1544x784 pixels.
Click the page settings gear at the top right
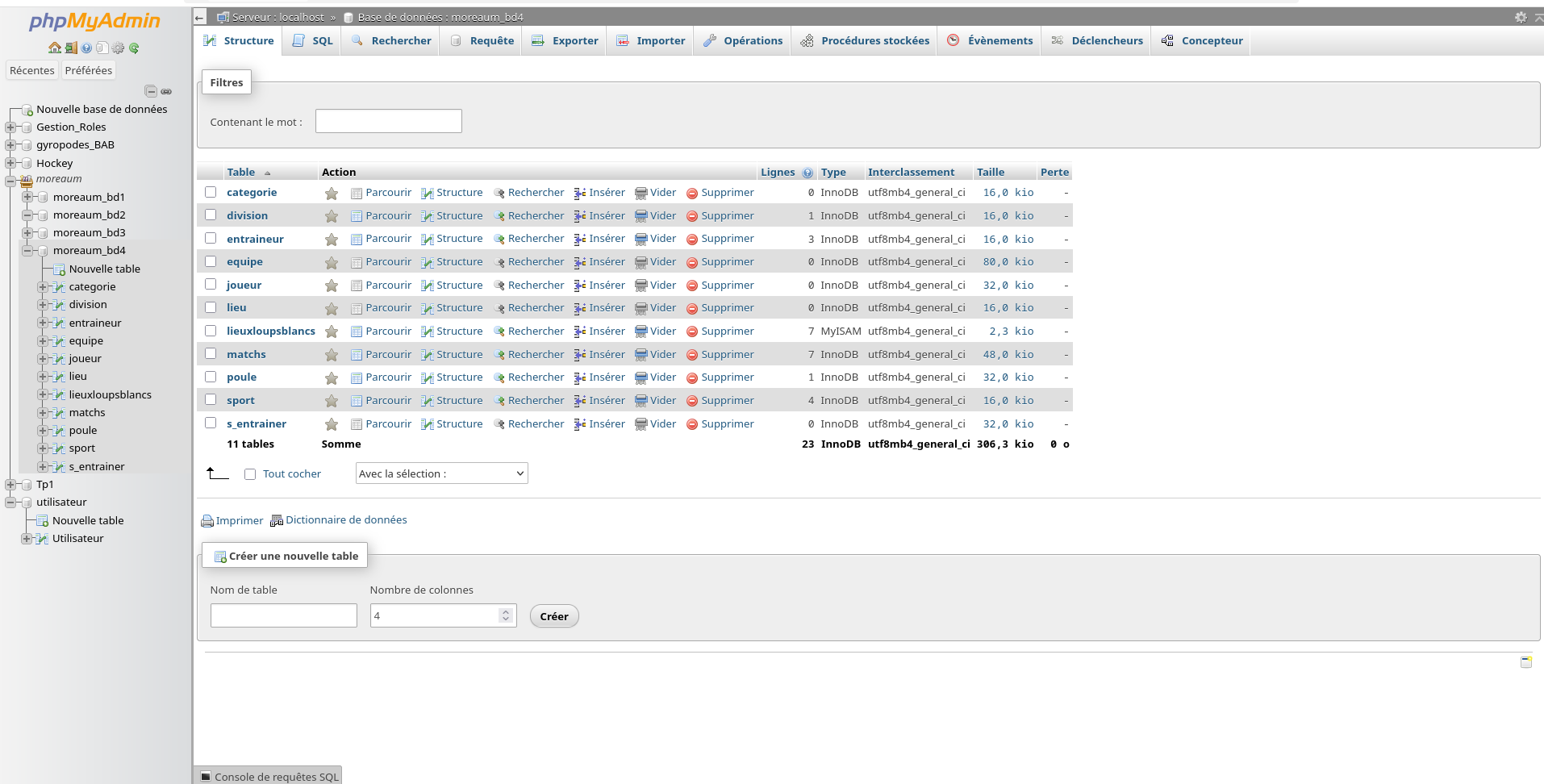pos(1520,17)
